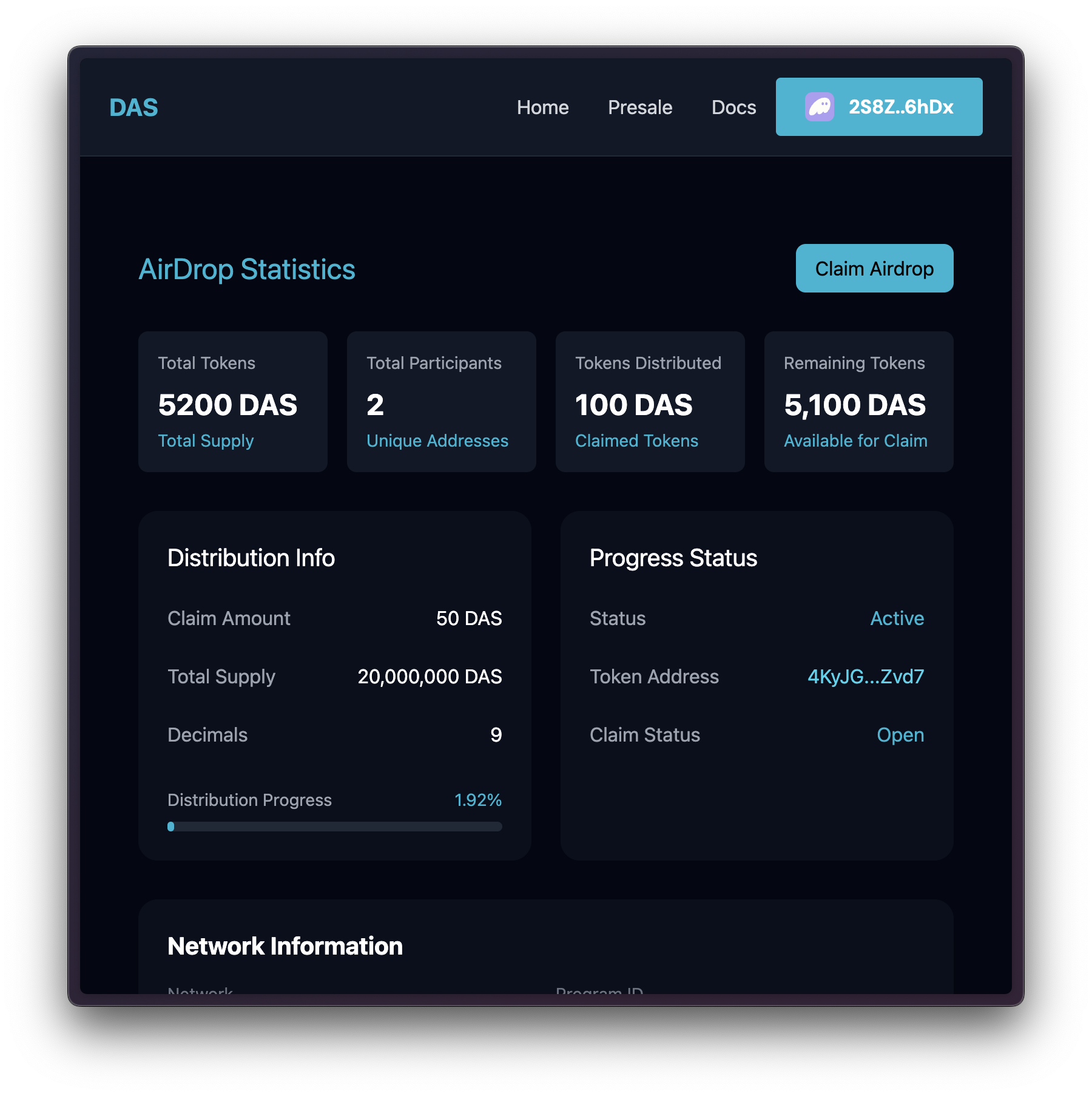
Task: Click the 50 DAS claim amount value
Action: (468, 618)
